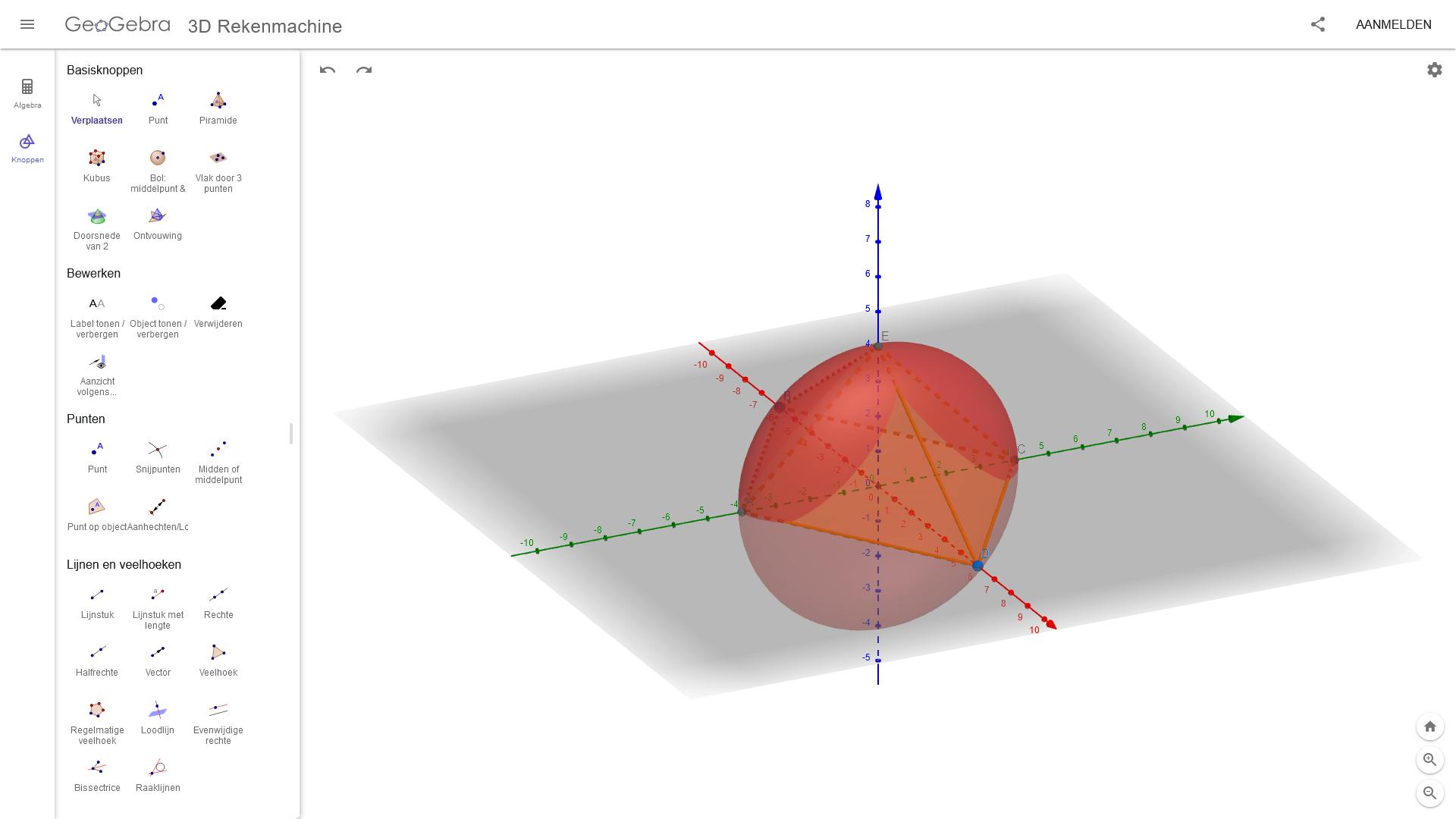Image resolution: width=1456 pixels, height=819 pixels.
Task: Click the AANMELDEN sign-in button
Action: [x=1393, y=24]
